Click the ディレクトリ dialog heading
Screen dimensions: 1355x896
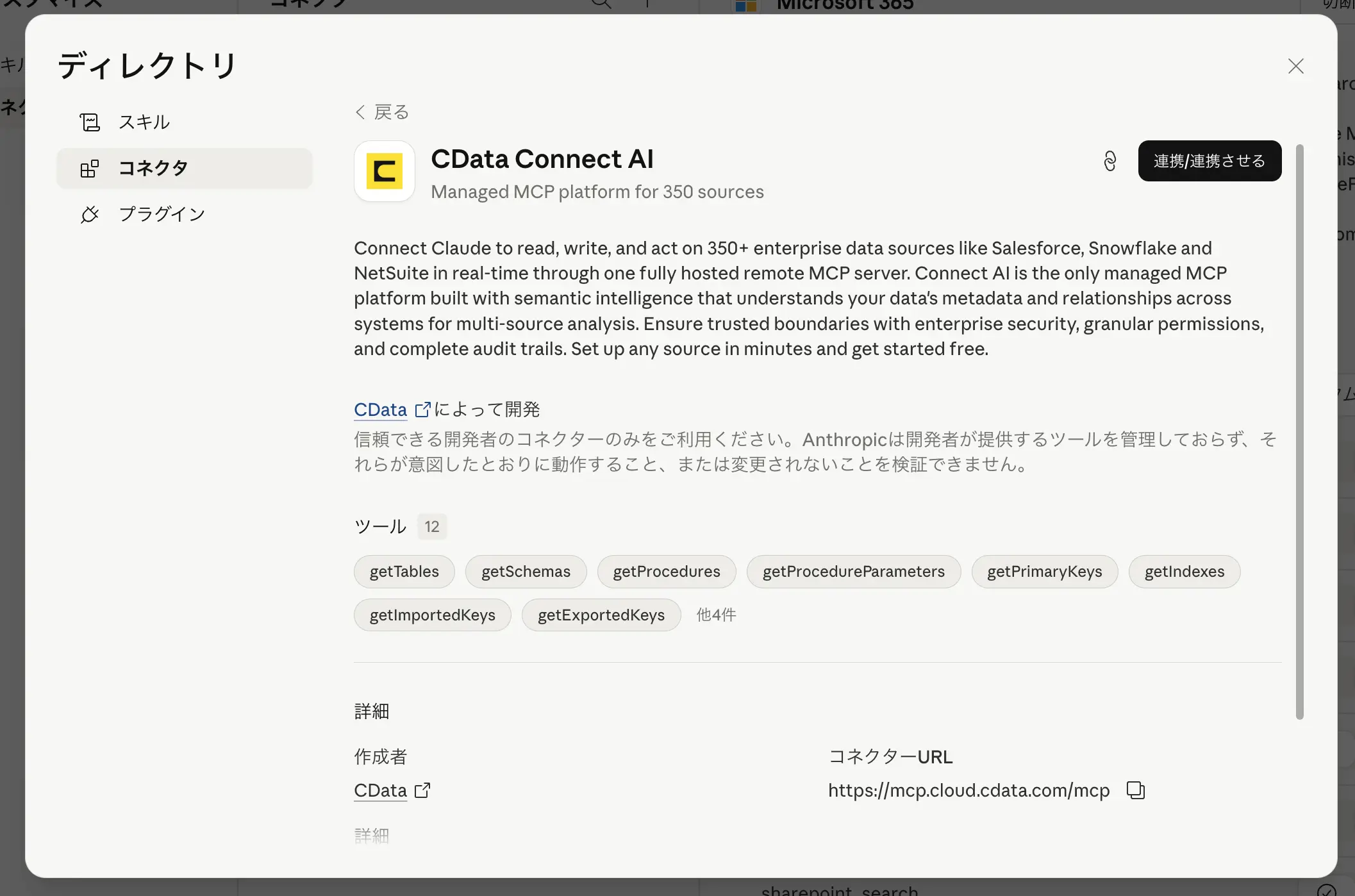tap(147, 65)
